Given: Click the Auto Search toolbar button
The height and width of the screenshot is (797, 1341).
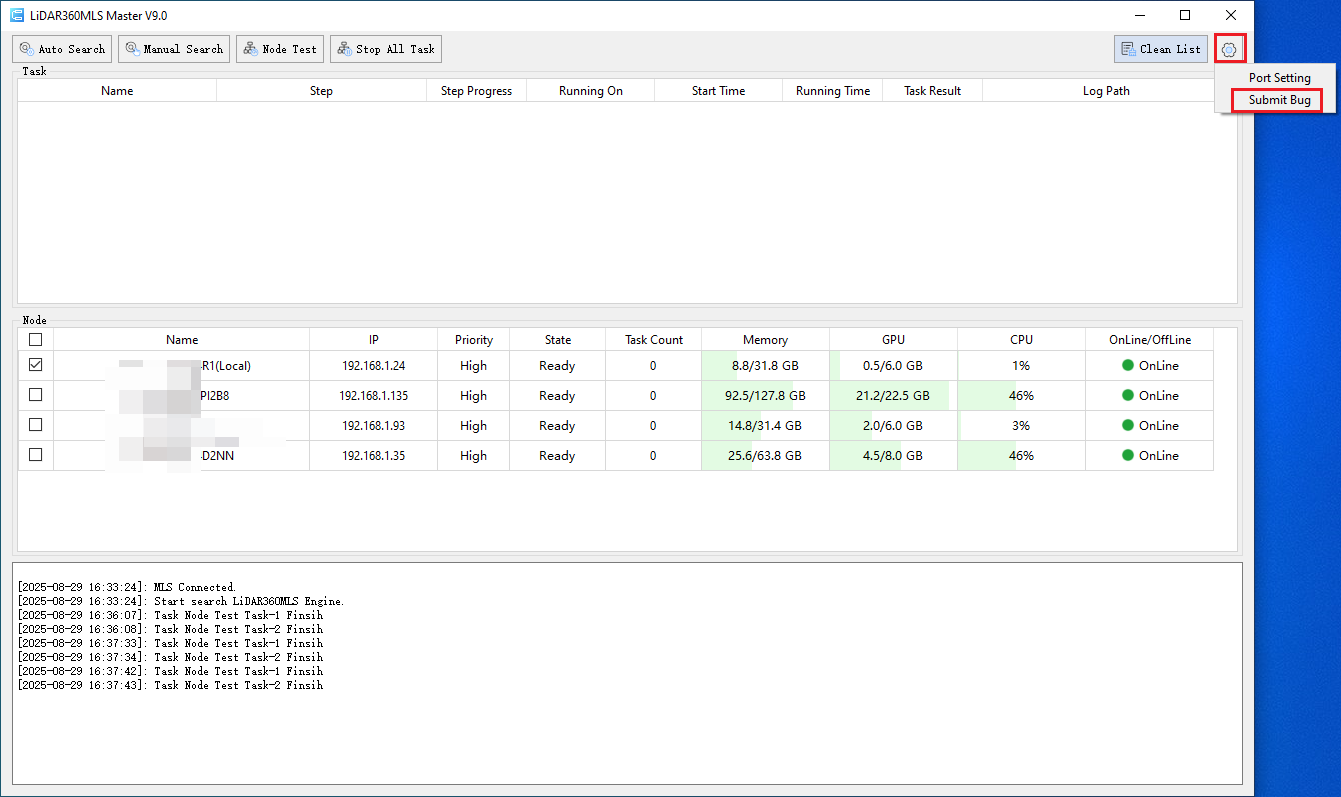Looking at the screenshot, I should pos(62,49).
